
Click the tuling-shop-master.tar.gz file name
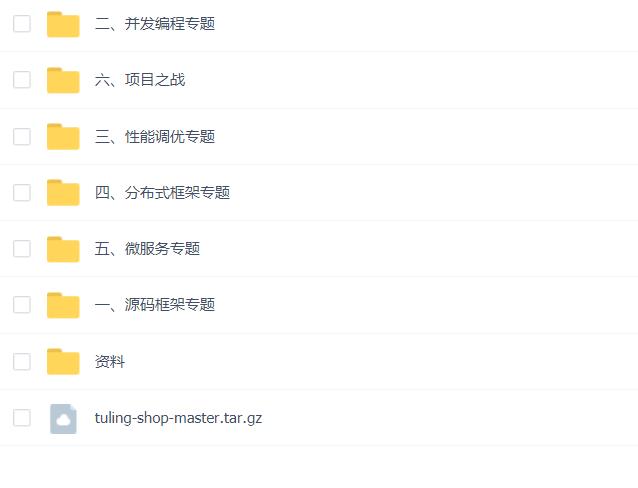(178, 418)
